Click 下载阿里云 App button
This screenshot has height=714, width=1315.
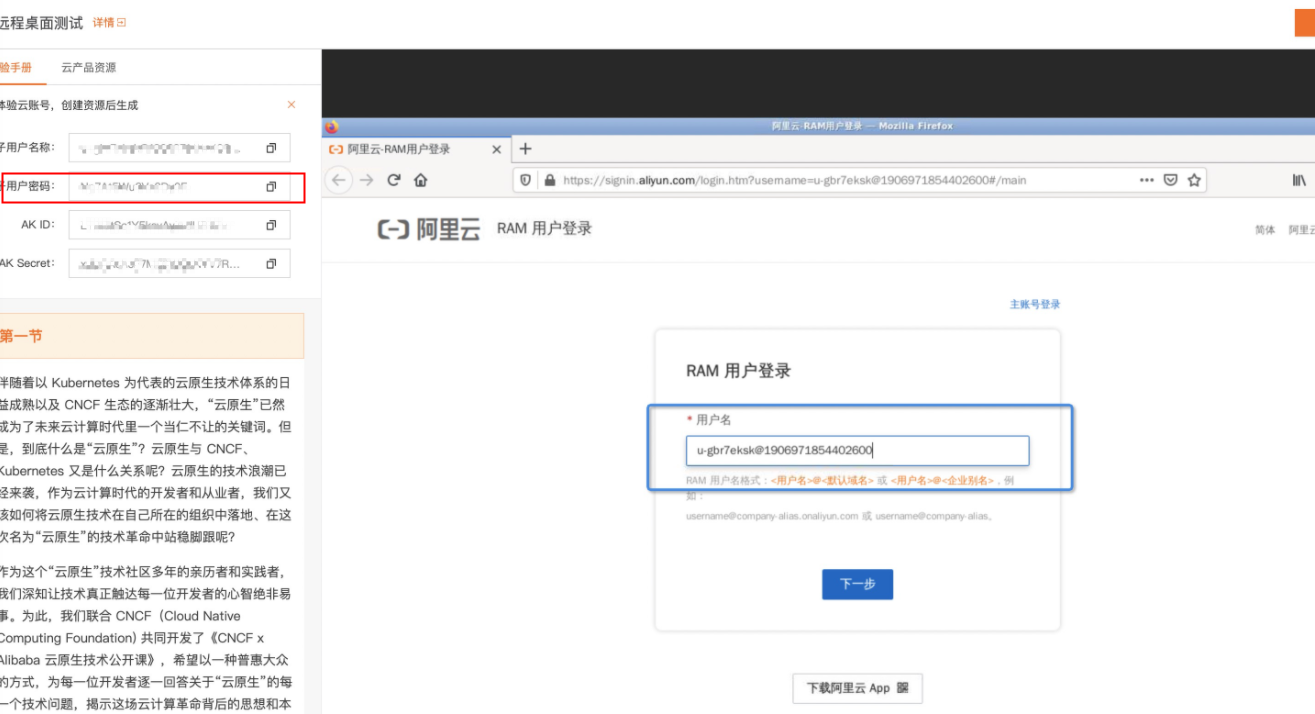click(x=857, y=688)
